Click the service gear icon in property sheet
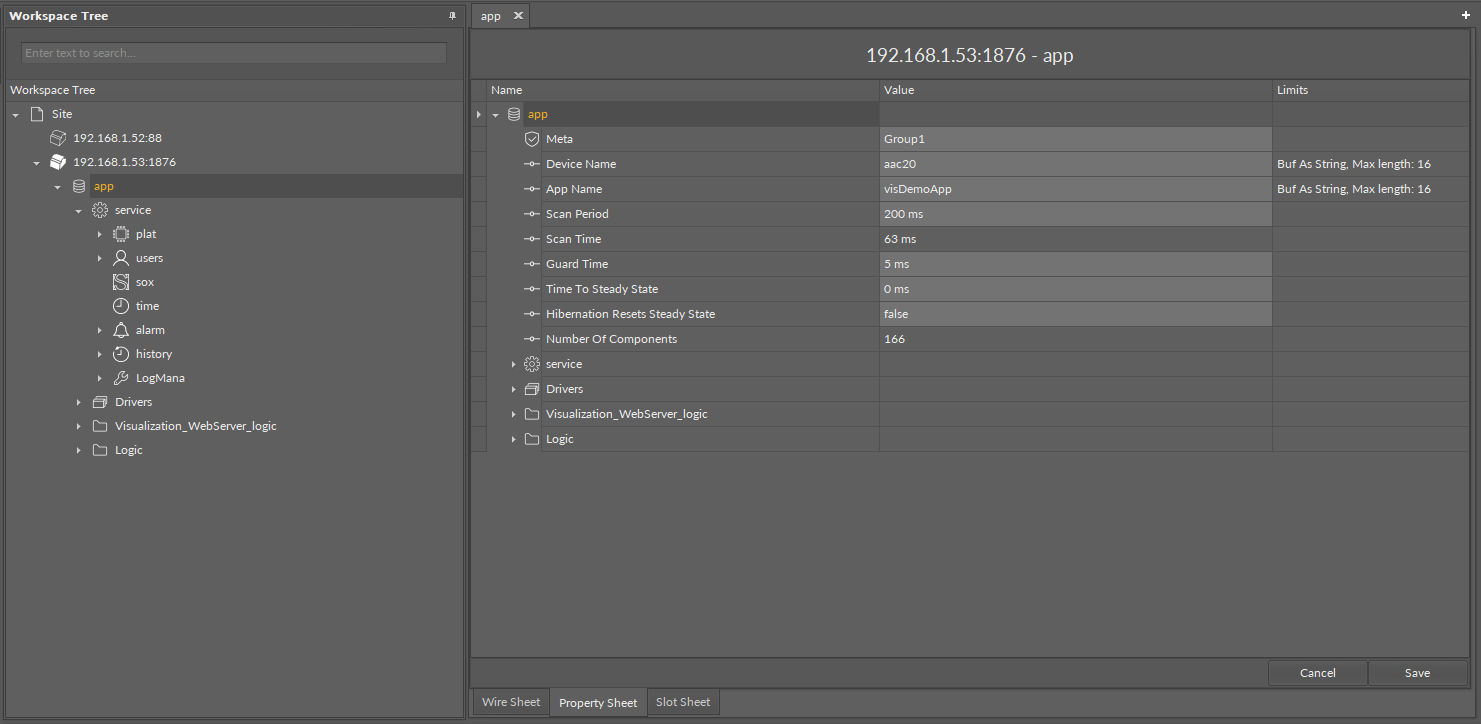Screen dimensions: 1481x724 click(532, 364)
